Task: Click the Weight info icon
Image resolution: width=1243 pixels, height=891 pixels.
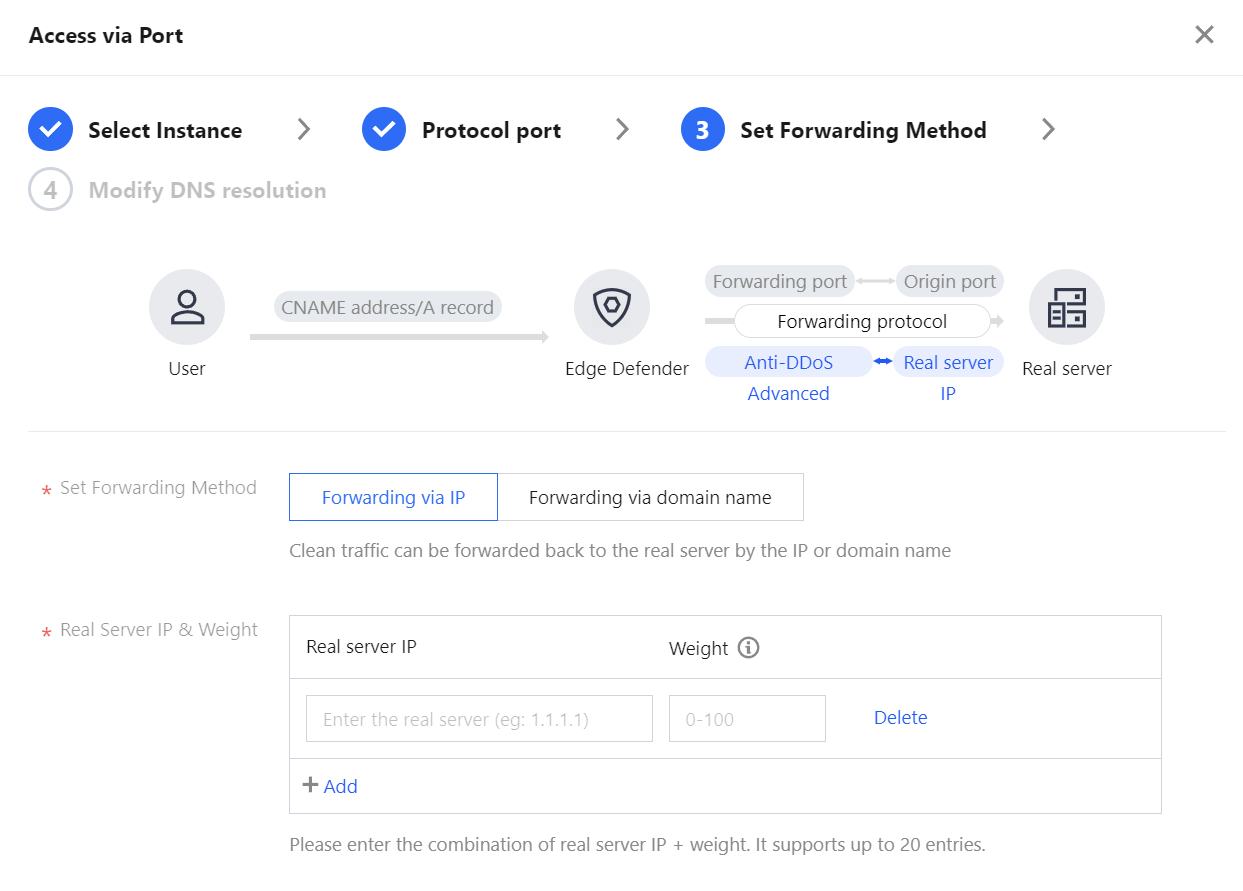Action: 748,648
